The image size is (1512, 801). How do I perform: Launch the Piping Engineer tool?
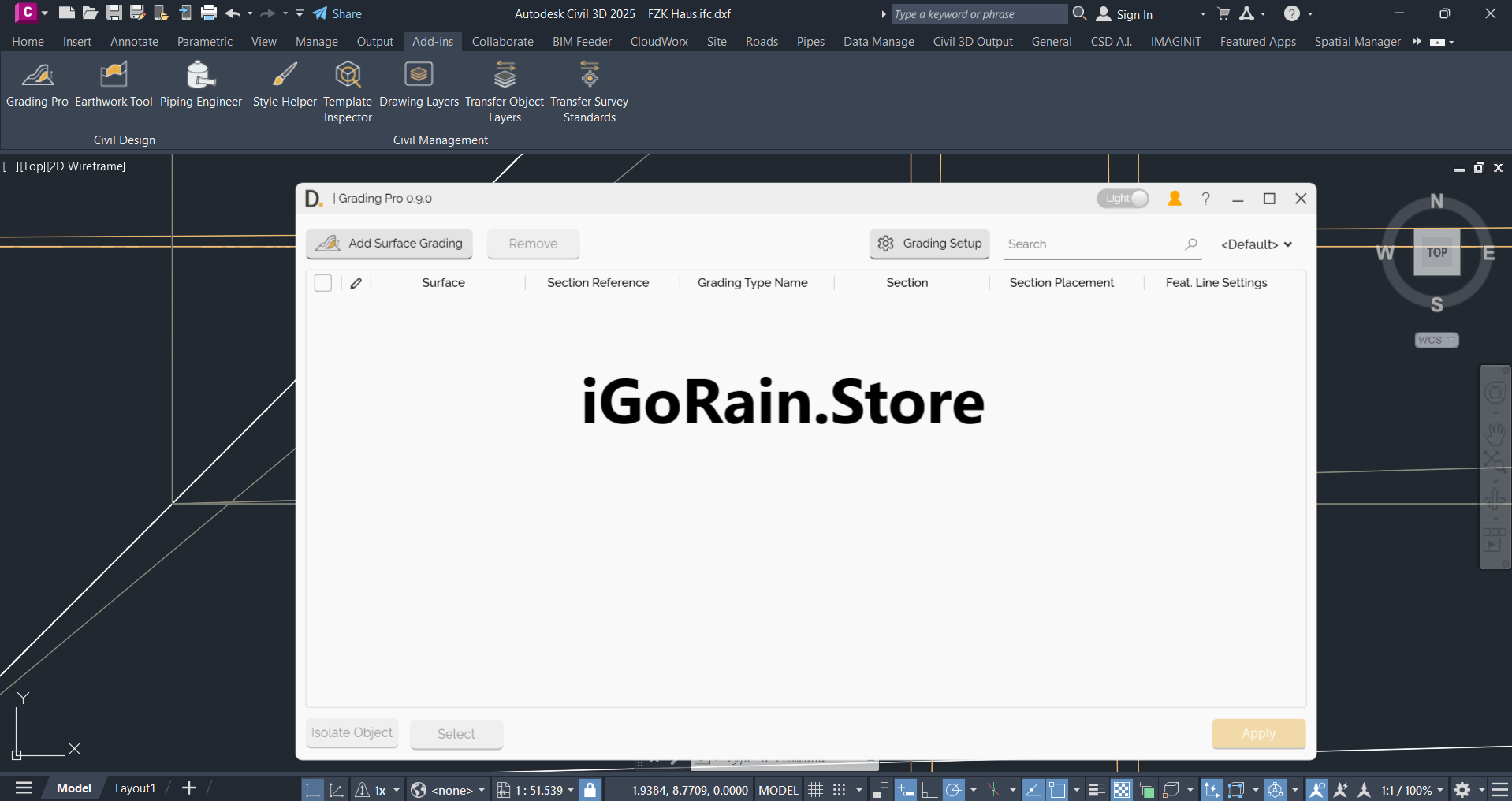[200, 87]
